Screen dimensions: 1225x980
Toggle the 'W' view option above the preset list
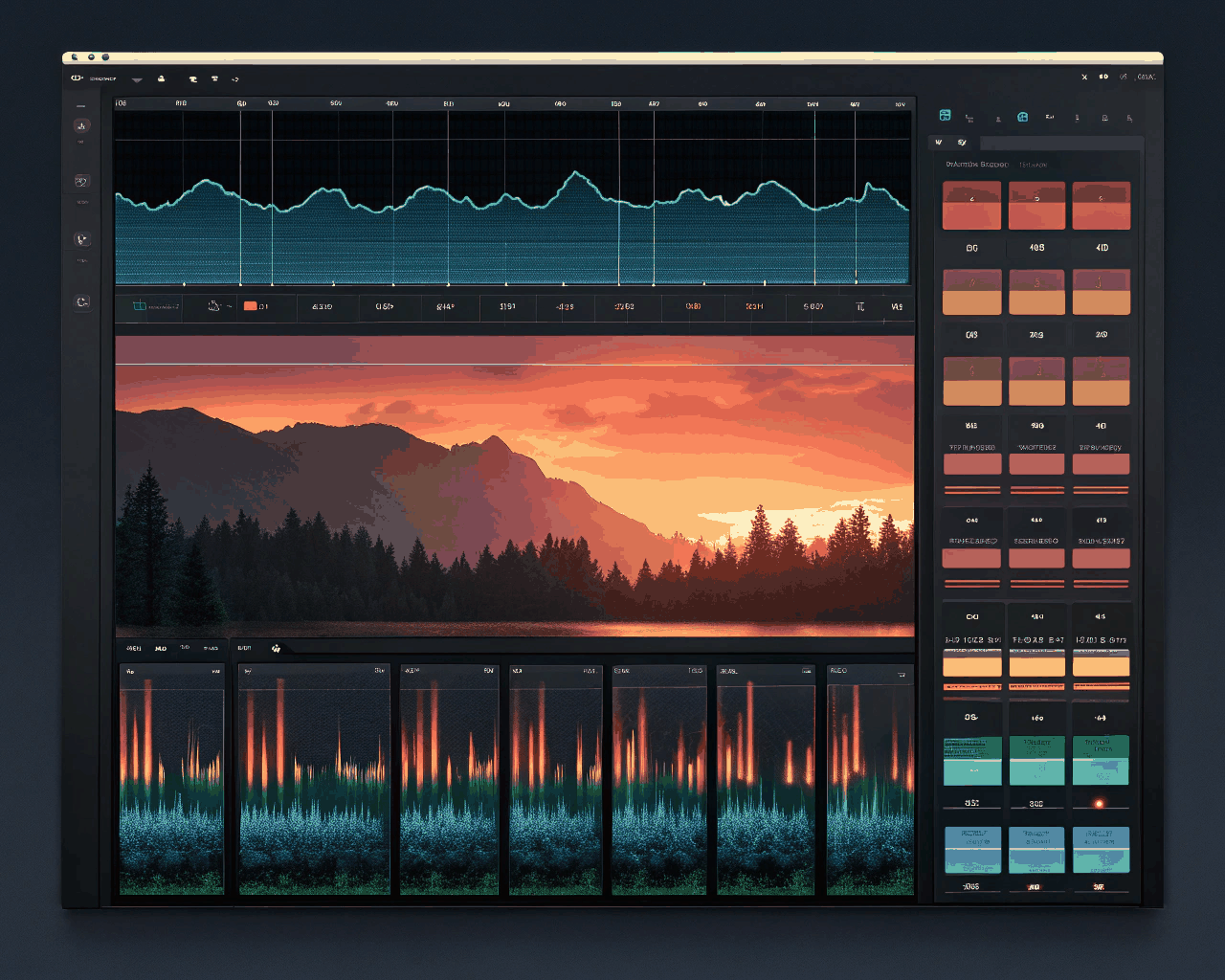point(939,142)
